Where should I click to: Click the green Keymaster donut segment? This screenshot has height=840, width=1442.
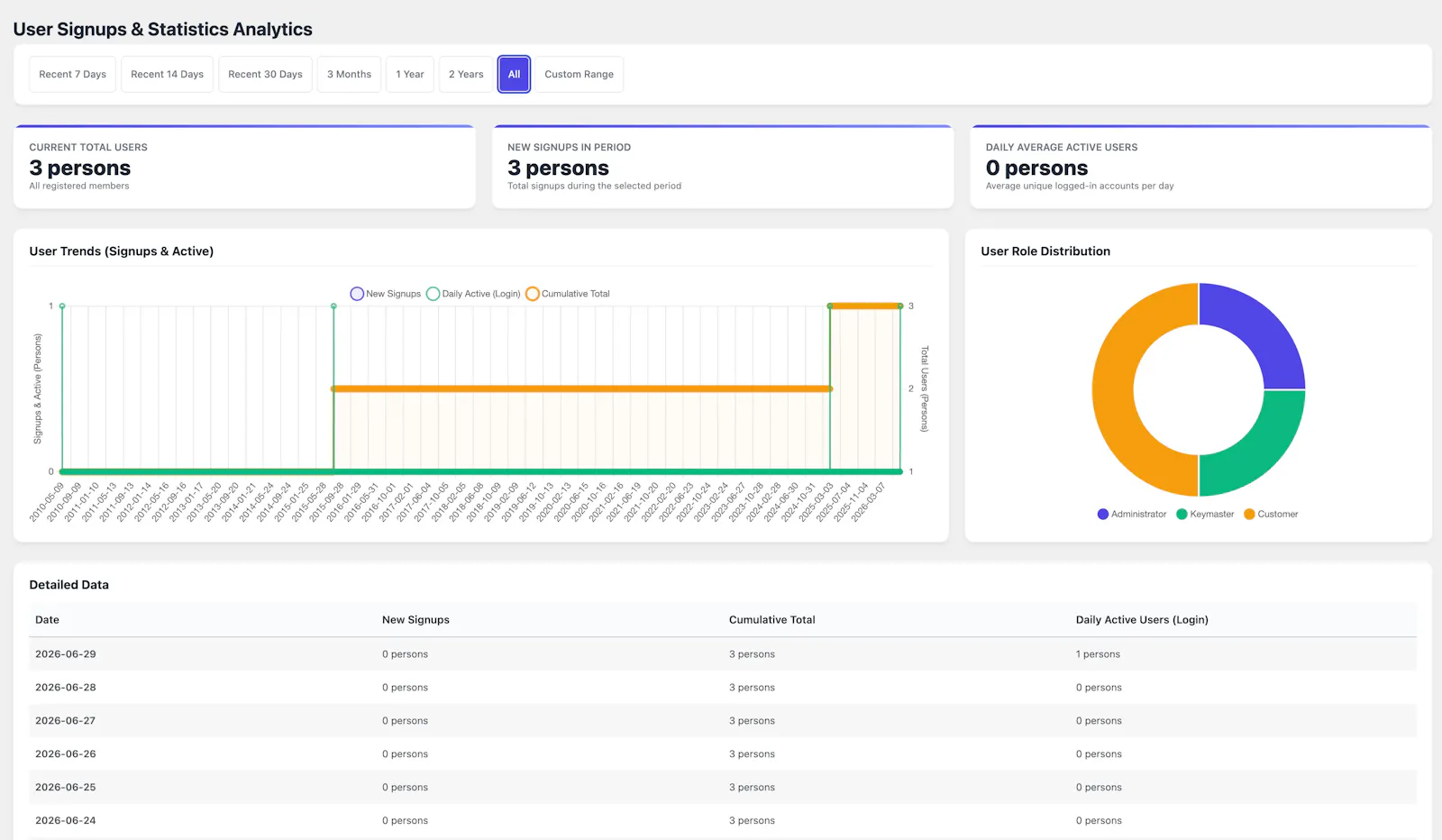(x=1260, y=451)
